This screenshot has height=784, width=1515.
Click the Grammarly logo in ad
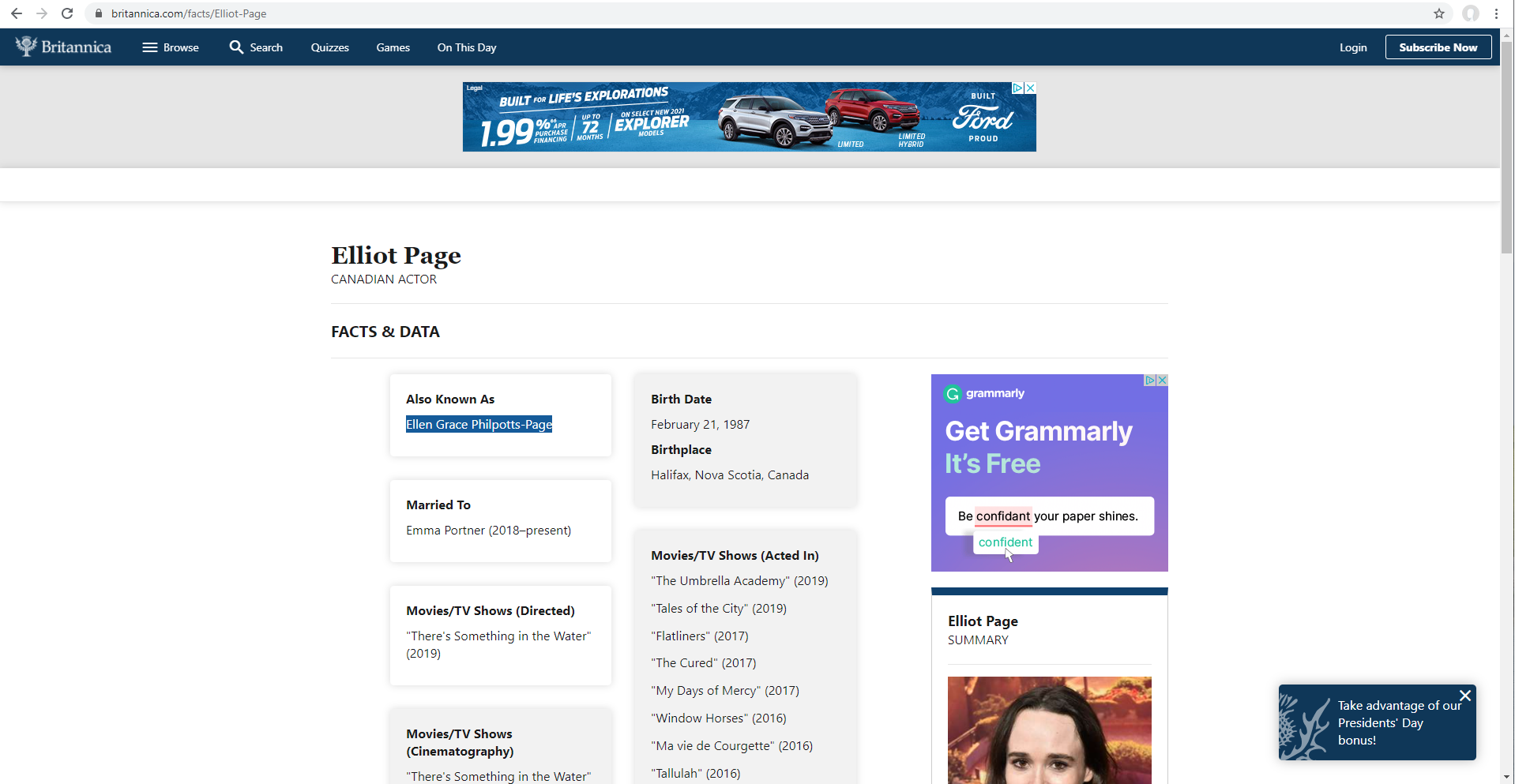click(x=985, y=393)
